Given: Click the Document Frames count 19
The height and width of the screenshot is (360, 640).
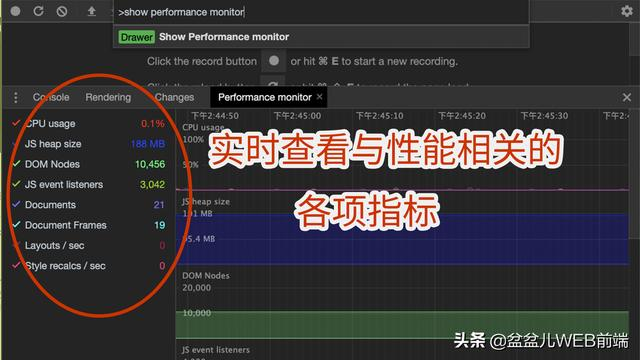Looking at the screenshot, I should (x=160, y=225).
